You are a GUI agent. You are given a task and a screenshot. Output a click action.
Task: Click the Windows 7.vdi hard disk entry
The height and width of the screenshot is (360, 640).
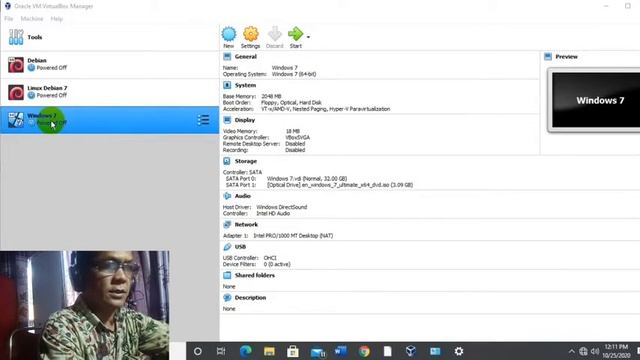pyautogui.click(x=307, y=179)
